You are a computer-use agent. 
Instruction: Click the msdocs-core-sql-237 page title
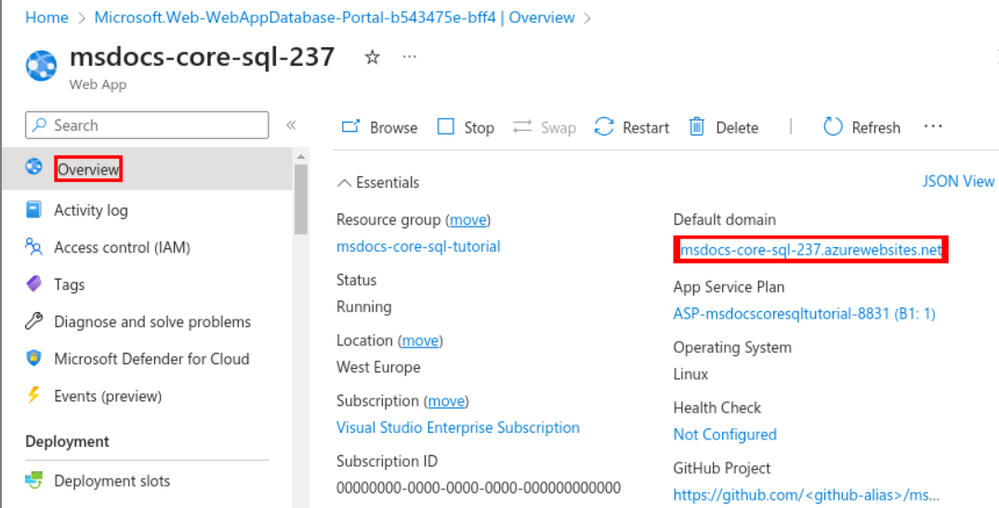pyautogui.click(x=202, y=57)
